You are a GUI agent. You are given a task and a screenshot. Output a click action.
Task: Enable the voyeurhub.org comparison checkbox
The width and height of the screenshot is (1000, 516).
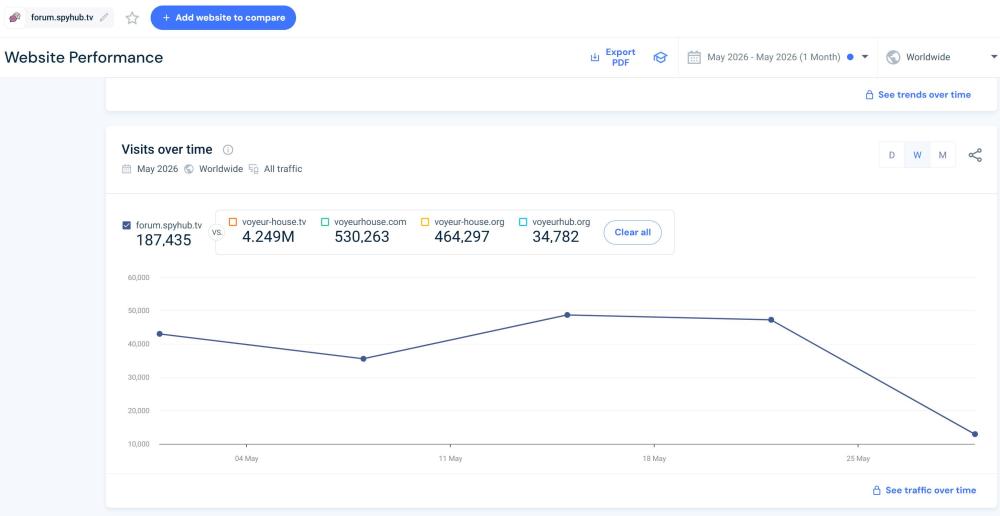[x=523, y=222]
